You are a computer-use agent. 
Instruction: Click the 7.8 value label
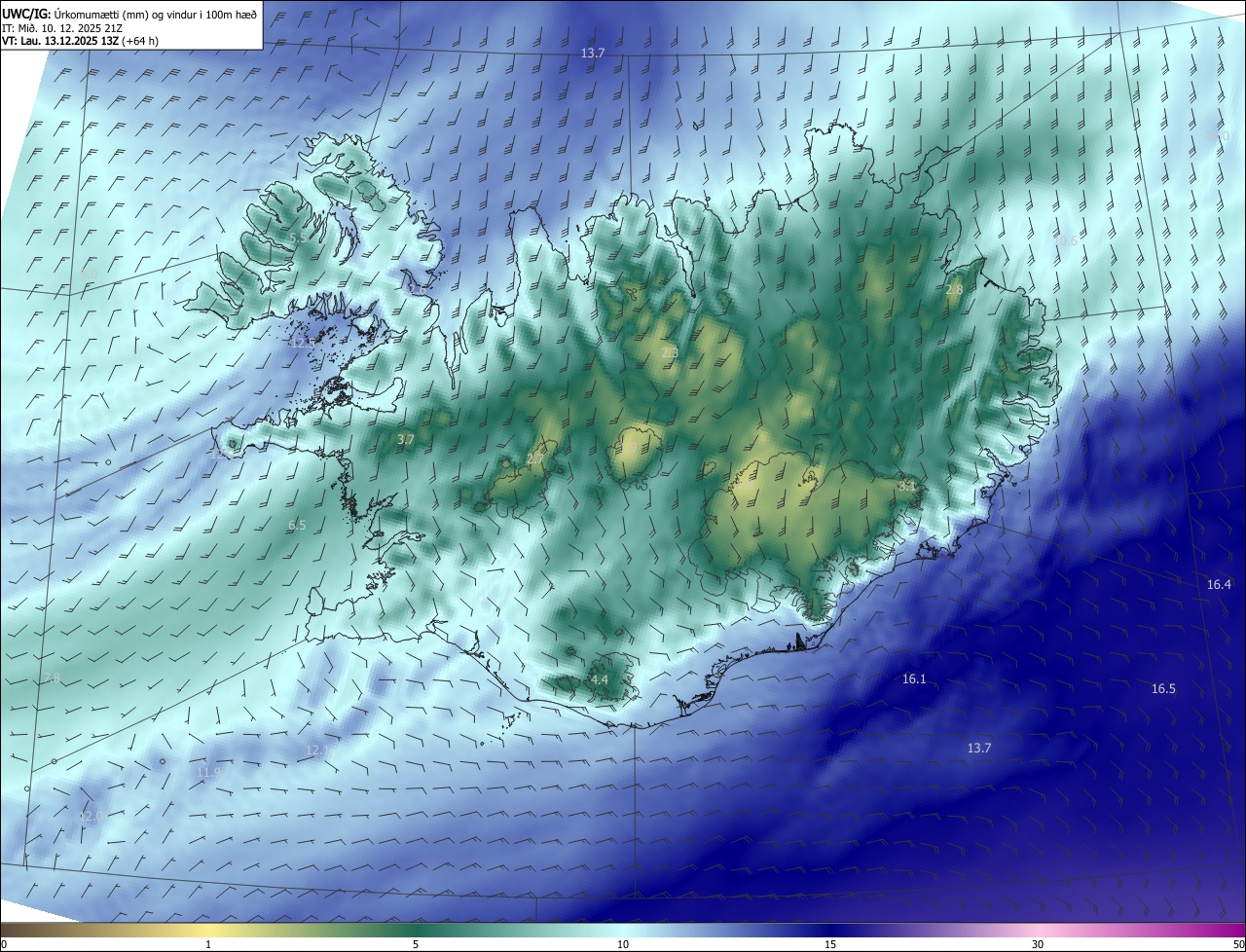point(51,677)
